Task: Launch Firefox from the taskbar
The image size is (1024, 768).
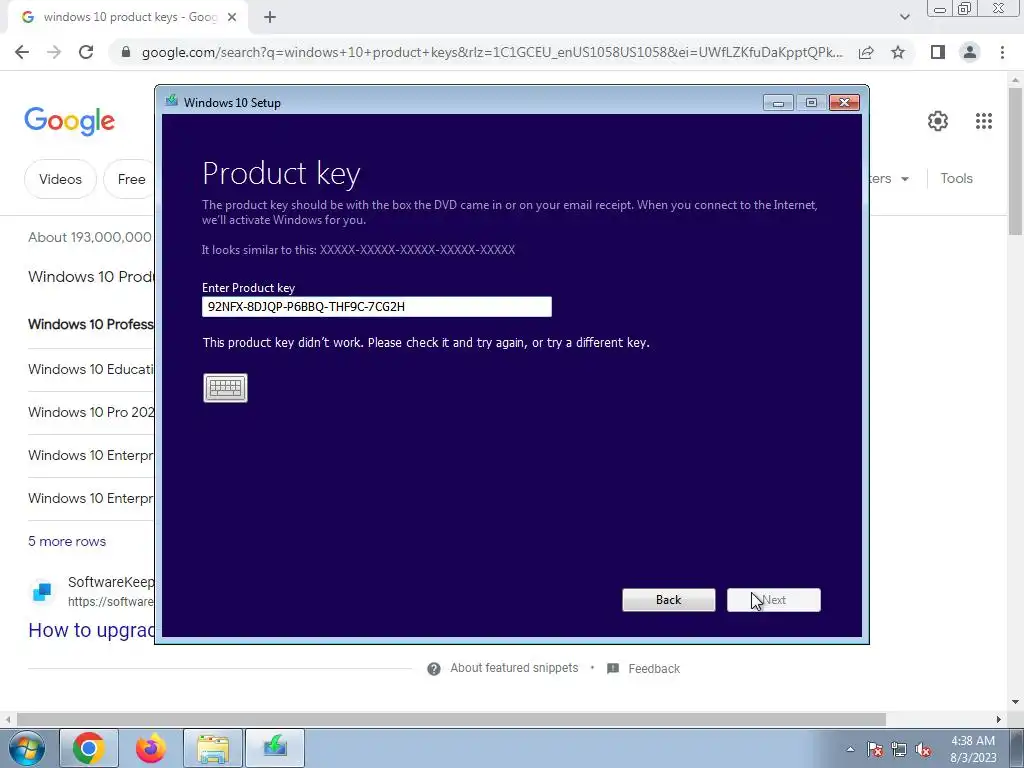Action: point(151,748)
